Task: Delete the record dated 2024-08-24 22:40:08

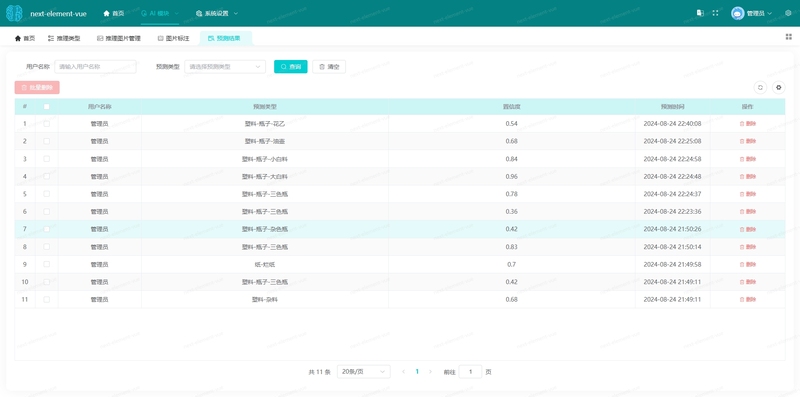Action: pos(748,123)
